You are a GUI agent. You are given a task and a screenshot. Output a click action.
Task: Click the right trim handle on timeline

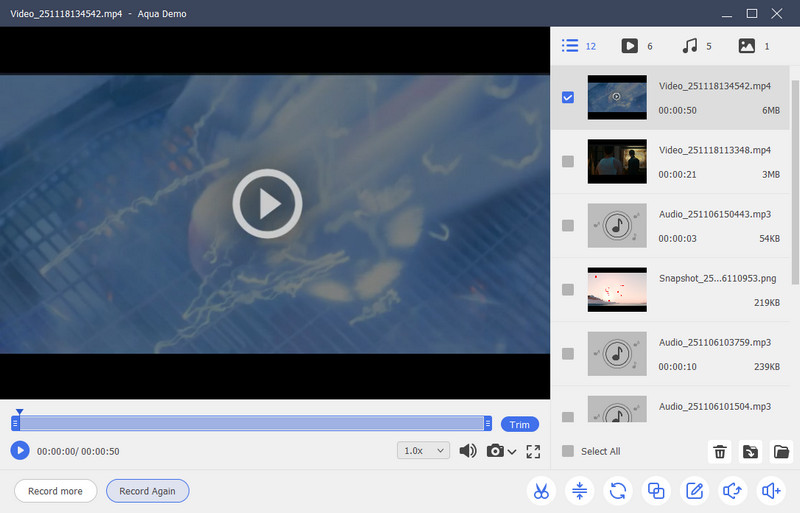488,423
